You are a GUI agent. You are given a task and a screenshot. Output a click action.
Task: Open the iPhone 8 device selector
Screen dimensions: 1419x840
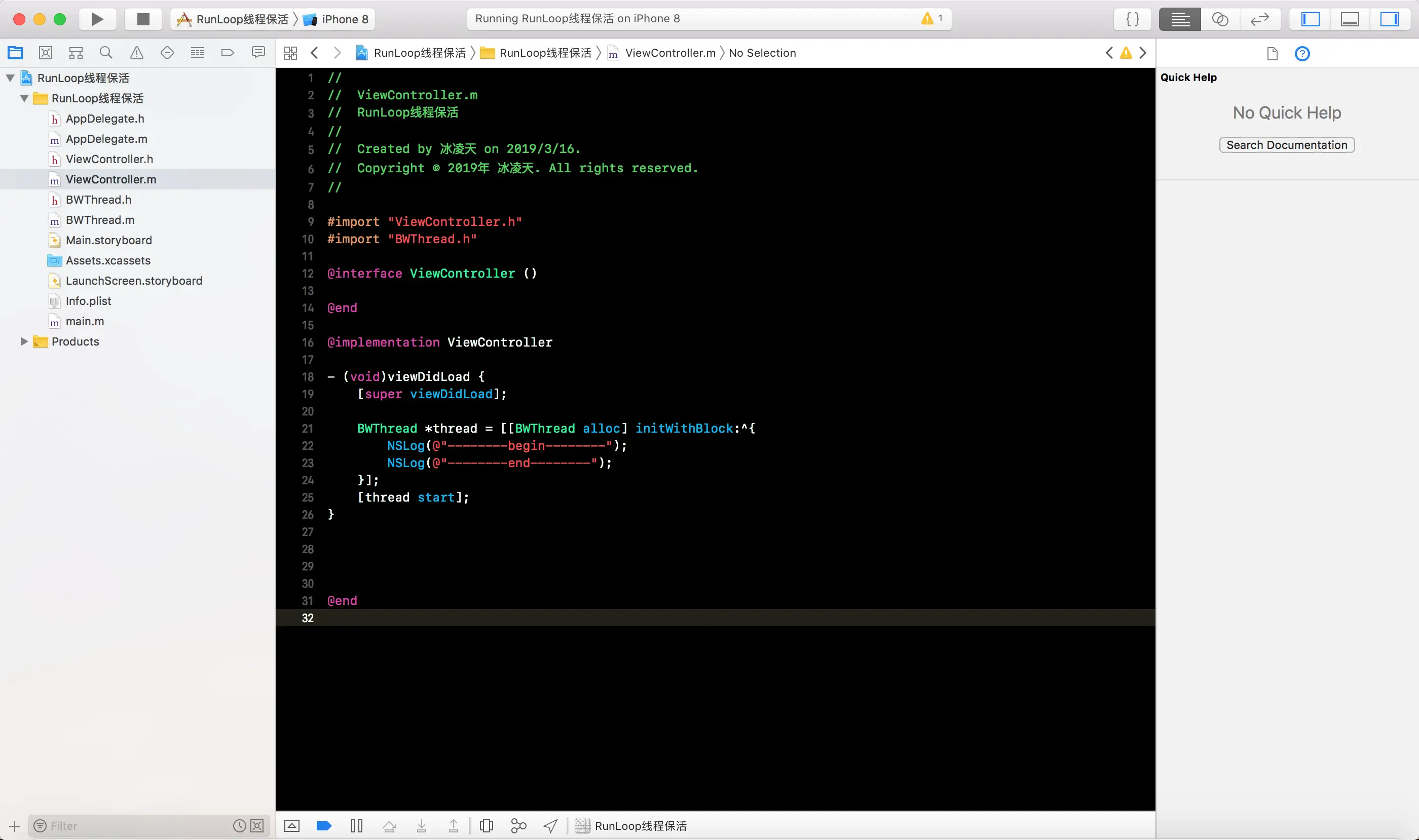(344, 19)
